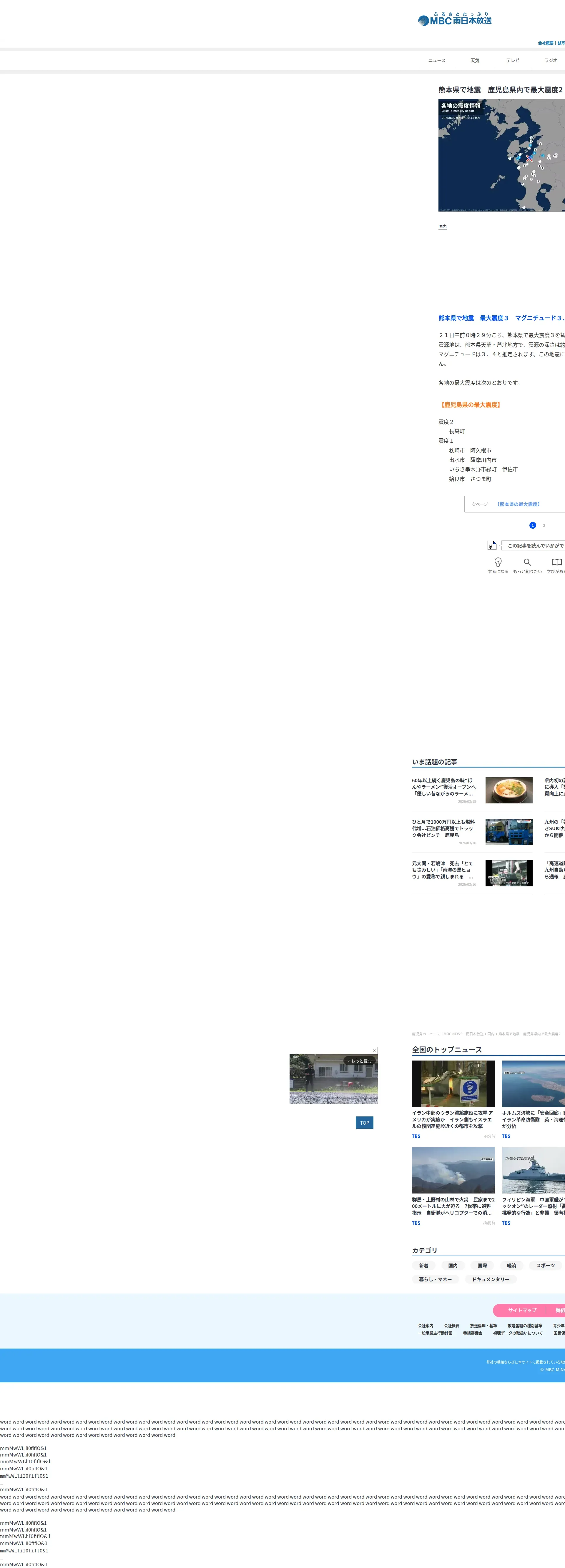565x1568 pixels.
Task: Click the pink サイトマップ button
Action: [x=522, y=1310]
